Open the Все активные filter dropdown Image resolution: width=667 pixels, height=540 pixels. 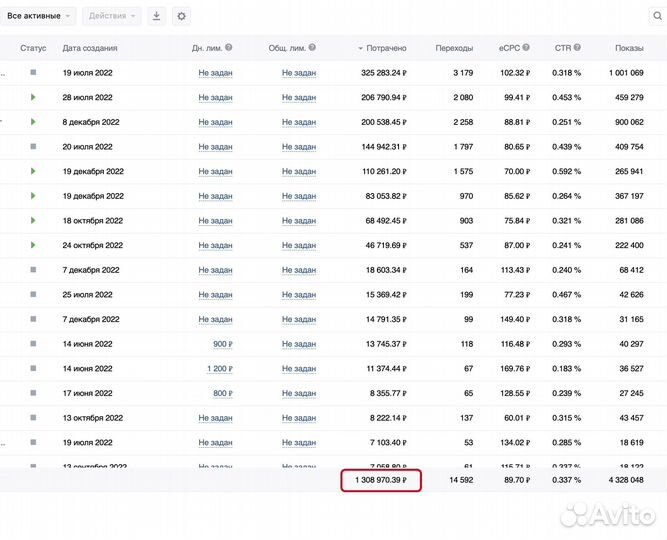(x=40, y=16)
